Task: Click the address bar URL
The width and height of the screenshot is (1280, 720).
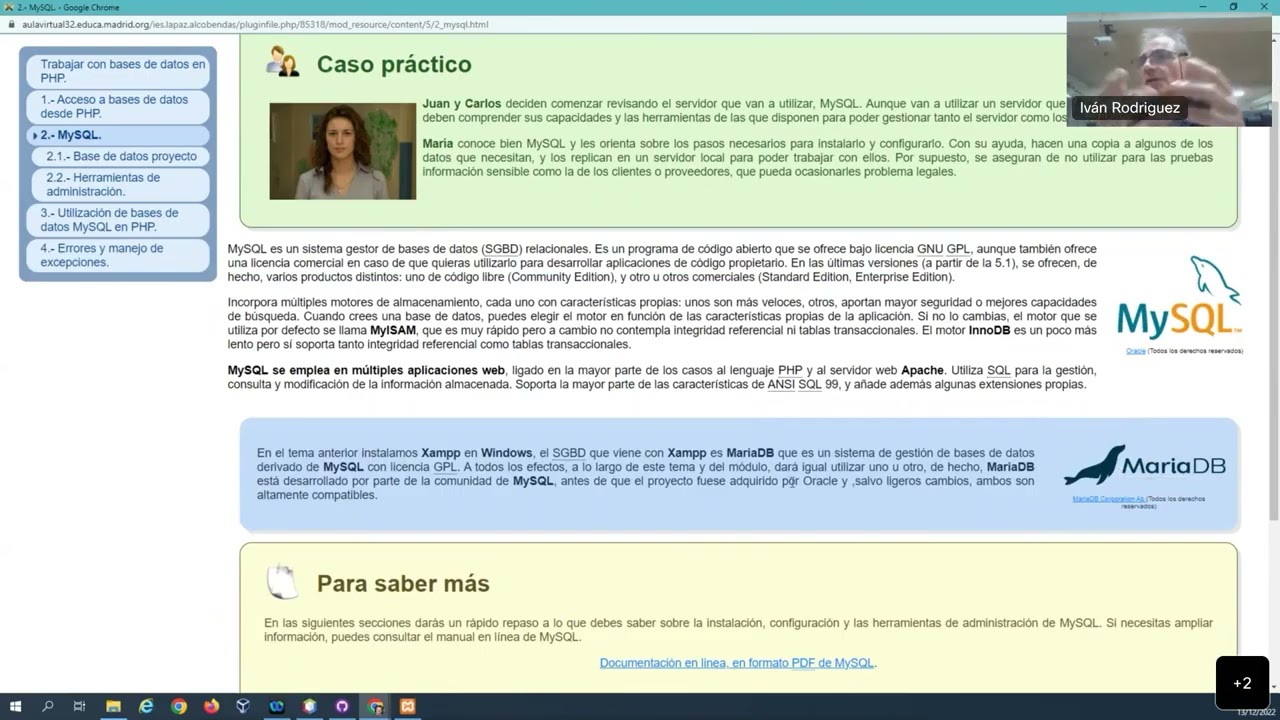Action: pos(255,24)
